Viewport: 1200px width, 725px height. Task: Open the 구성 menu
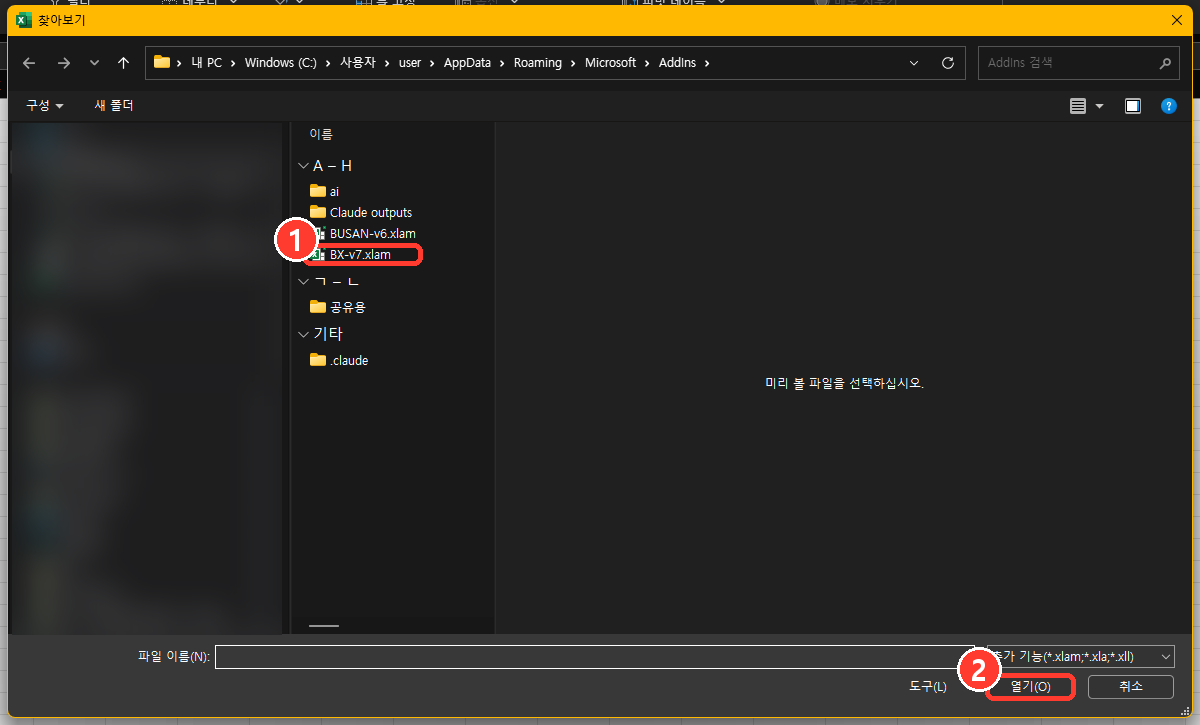click(45, 105)
